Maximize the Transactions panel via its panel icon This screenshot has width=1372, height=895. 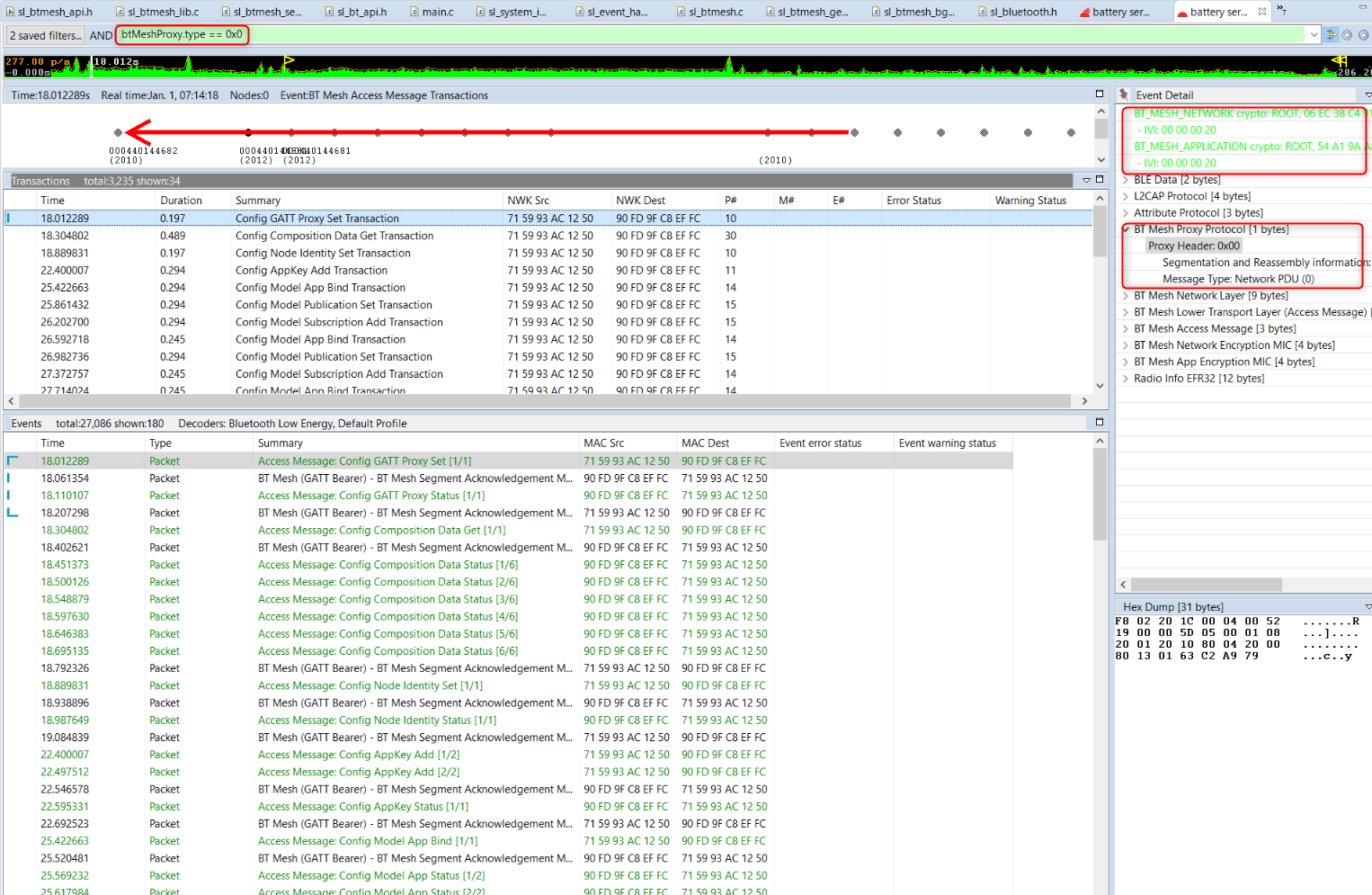click(x=1099, y=178)
